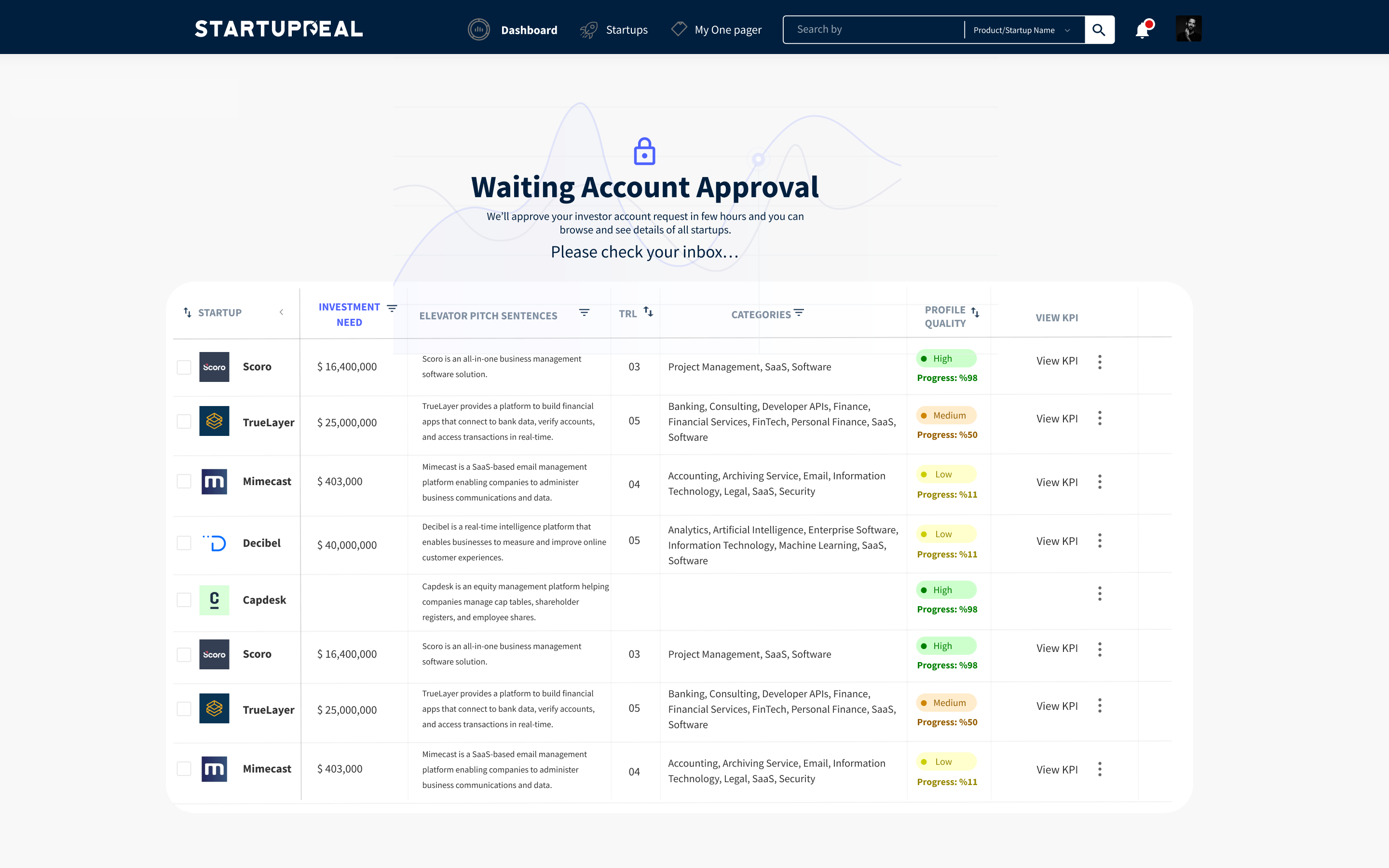This screenshot has height=868, width=1389.
Task: Open the three-dot menu for Decibel
Action: pos(1100,541)
